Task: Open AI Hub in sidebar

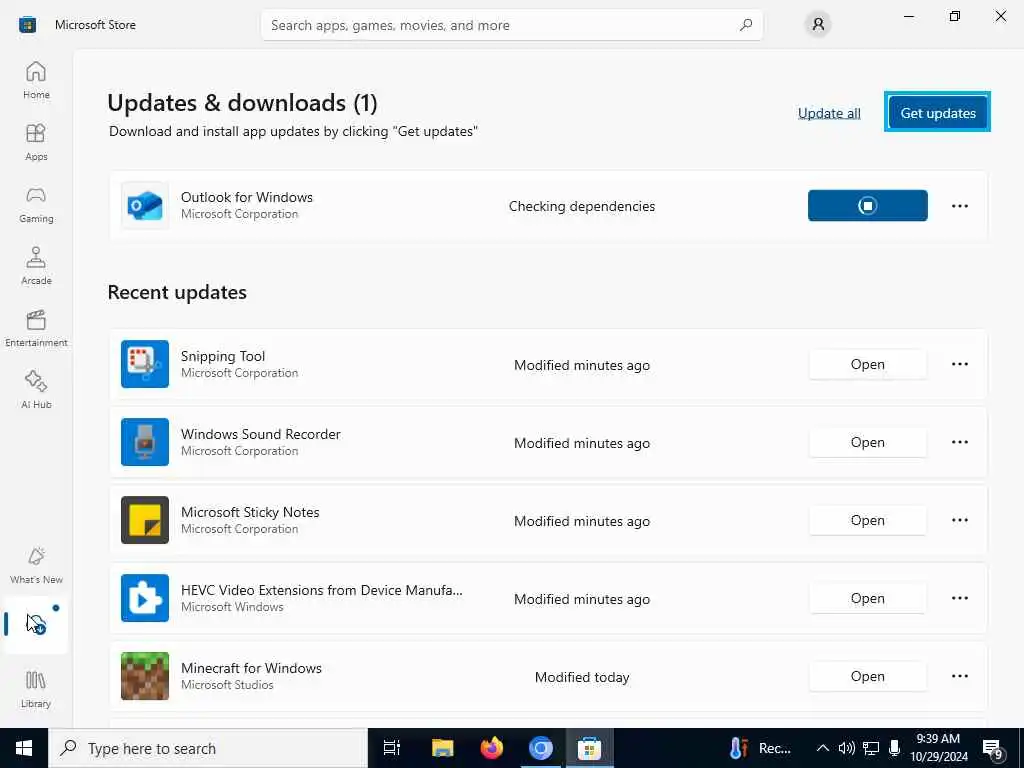Action: click(x=36, y=390)
